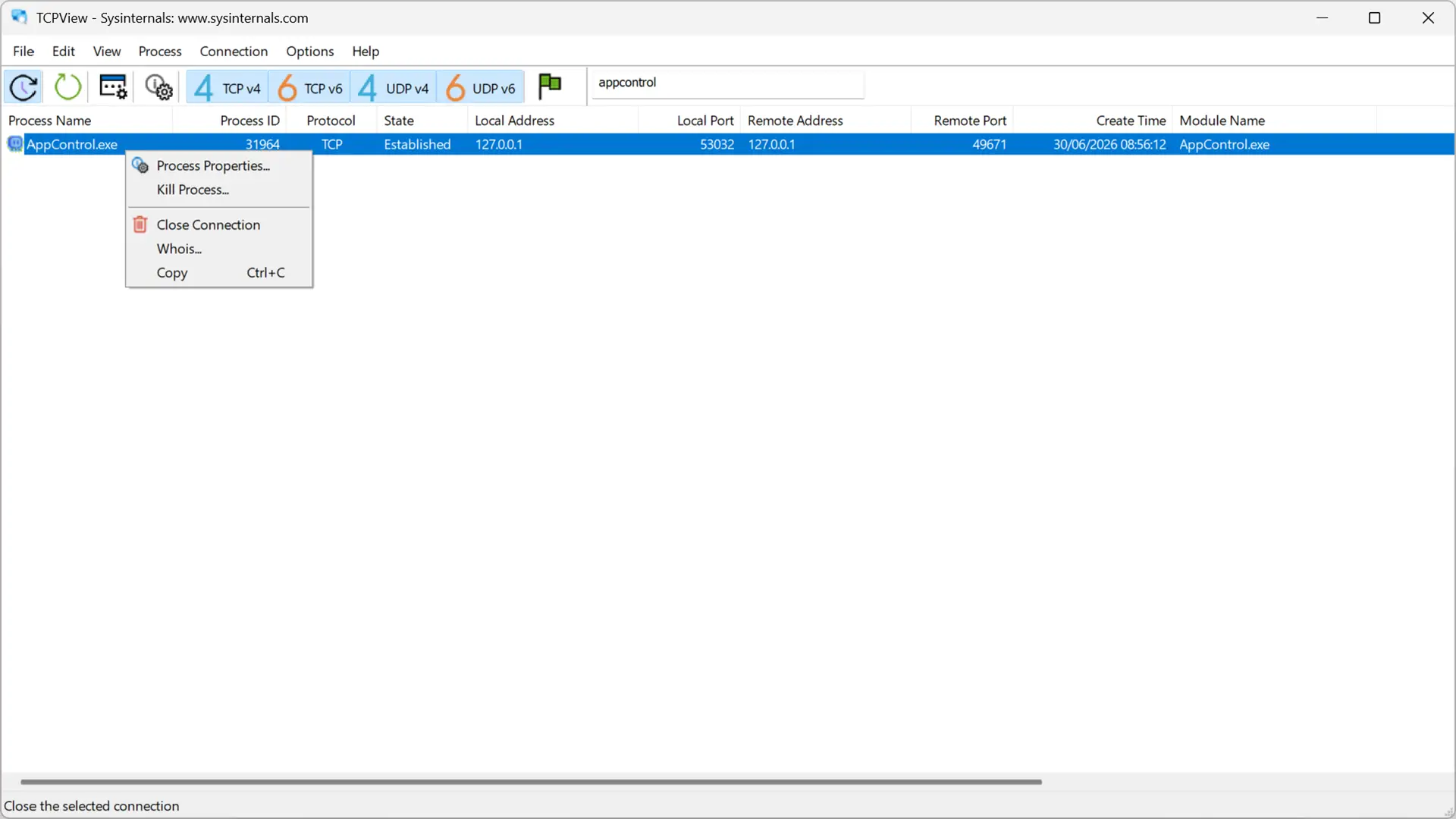
Task: Click remote port 49671 cell
Action: click(x=989, y=144)
